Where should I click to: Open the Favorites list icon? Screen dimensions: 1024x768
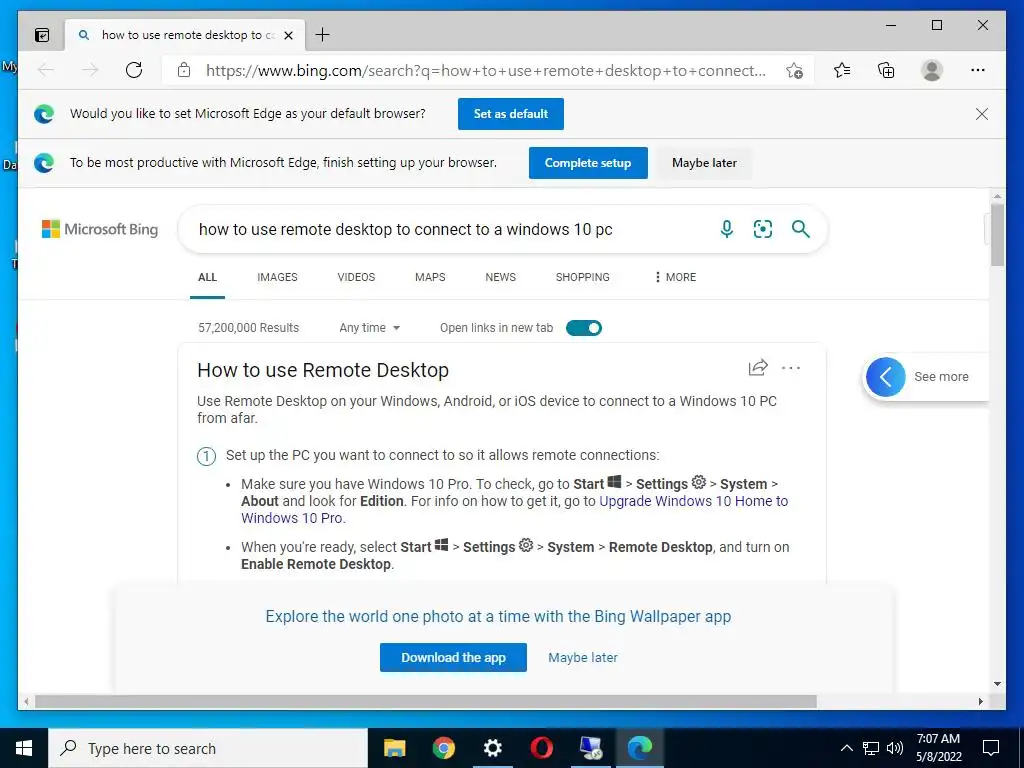[842, 70]
